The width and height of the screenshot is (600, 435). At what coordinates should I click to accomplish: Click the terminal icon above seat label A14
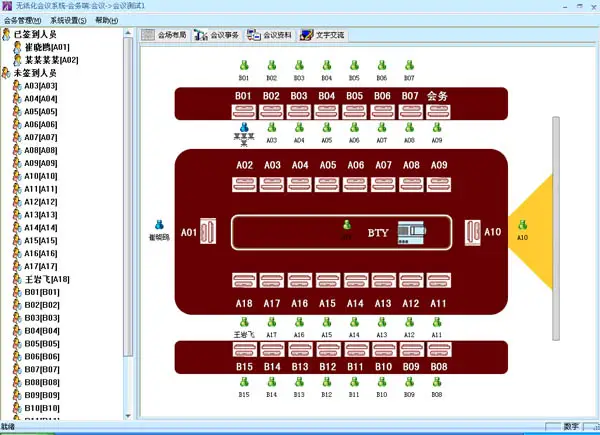click(355, 280)
